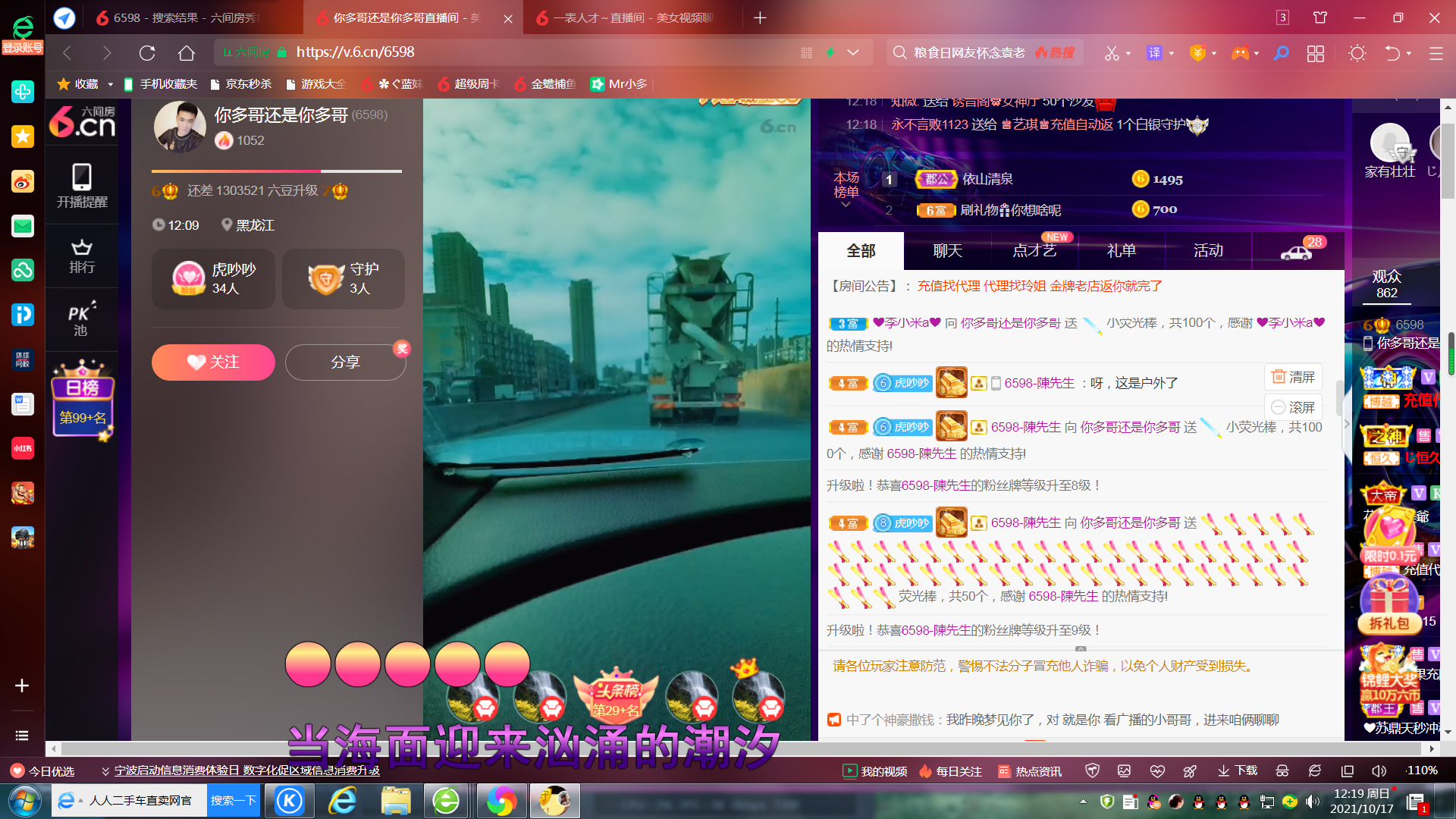
Task: Open the 排行 ranking crown icon
Action: (x=82, y=256)
